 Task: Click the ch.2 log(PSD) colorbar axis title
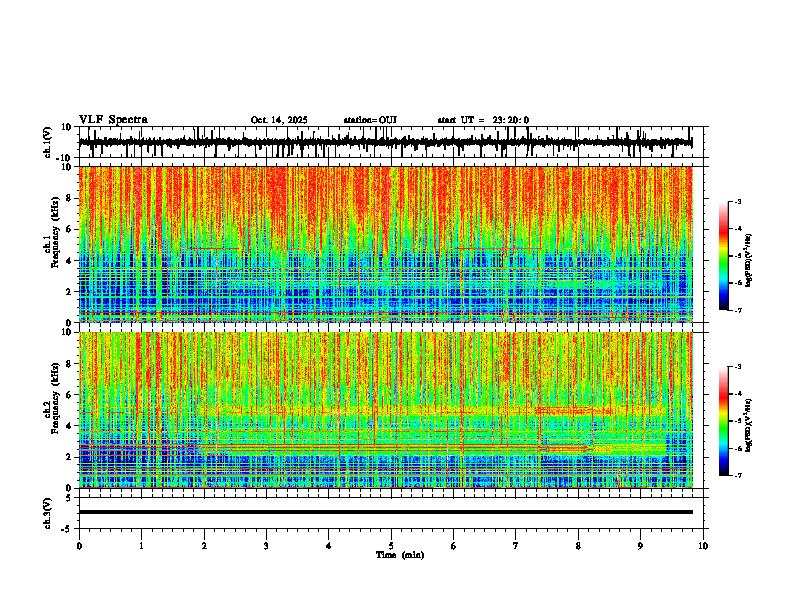pyautogui.click(x=749, y=425)
